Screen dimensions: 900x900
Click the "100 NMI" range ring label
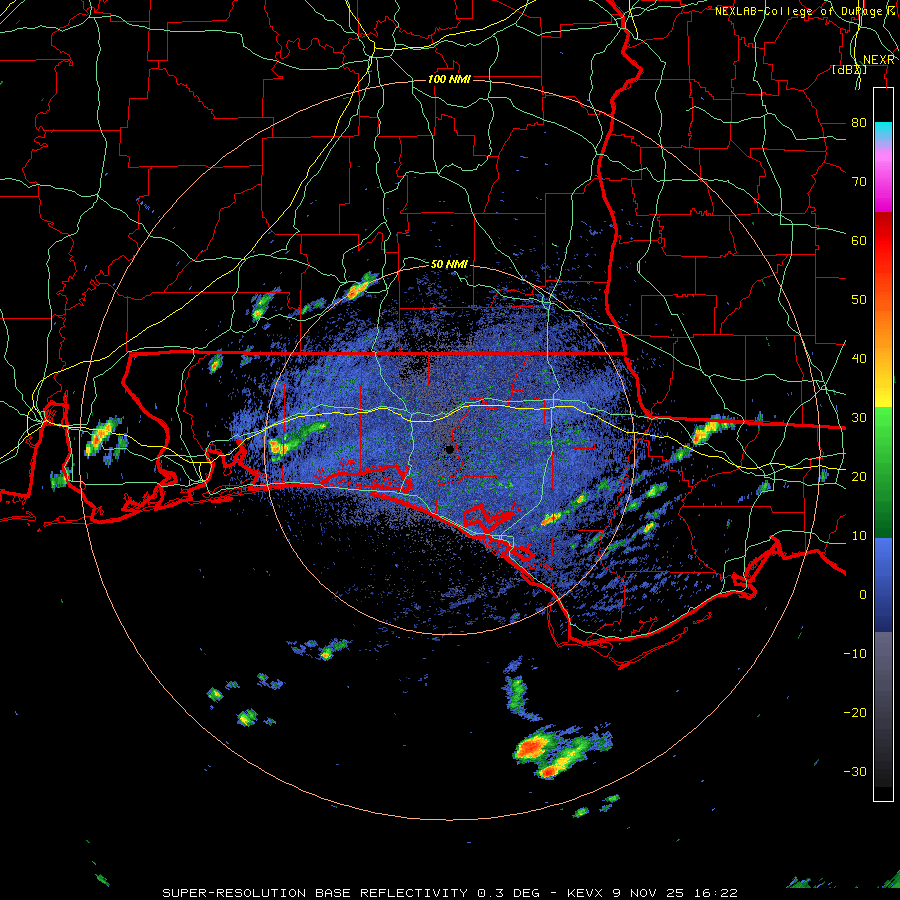449,79
